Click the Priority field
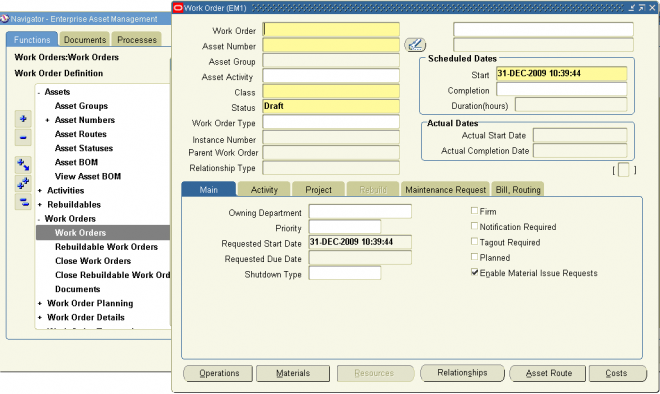The height and width of the screenshot is (394, 660). [x=345, y=227]
